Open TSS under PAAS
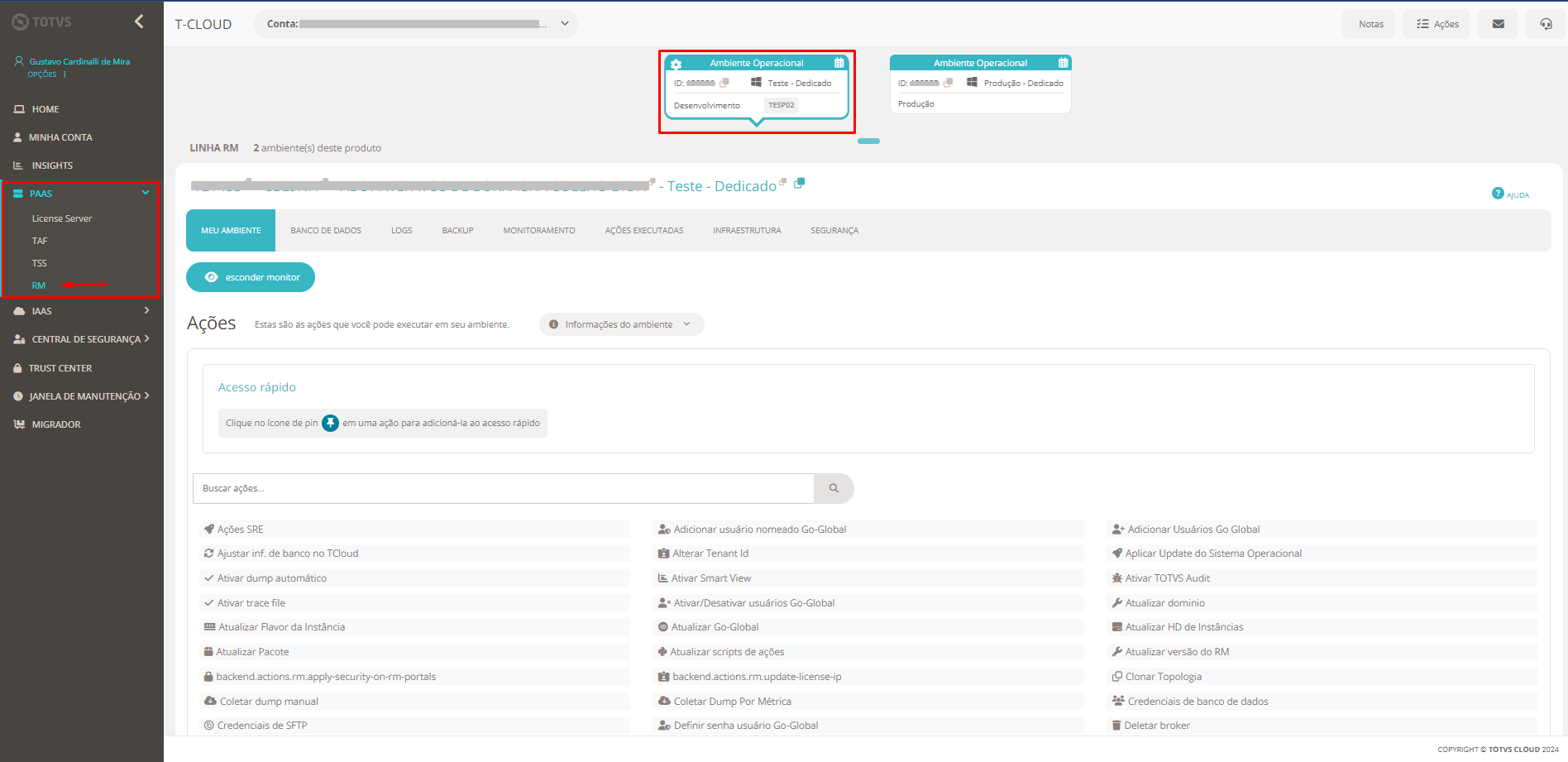Image resolution: width=1568 pixels, height=762 pixels. click(39, 263)
